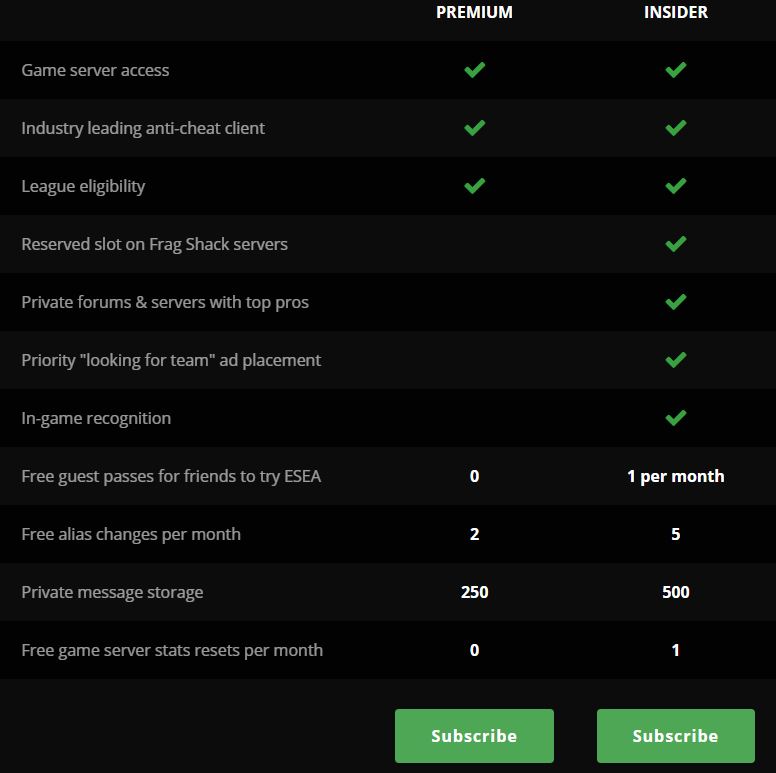Click Premium checkmark for League eligibility

(x=475, y=186)
